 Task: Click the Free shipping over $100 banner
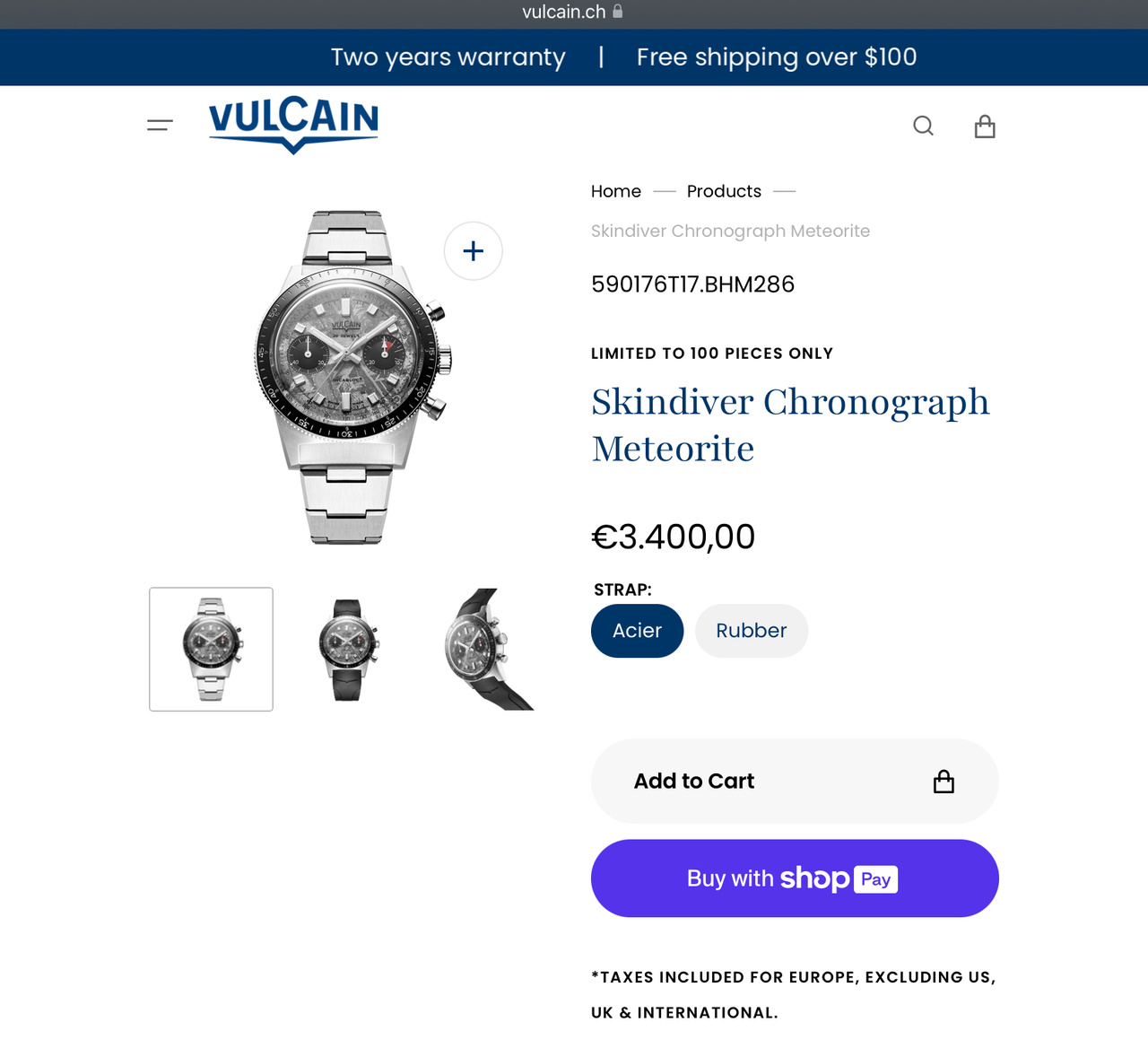click(777, 57)
